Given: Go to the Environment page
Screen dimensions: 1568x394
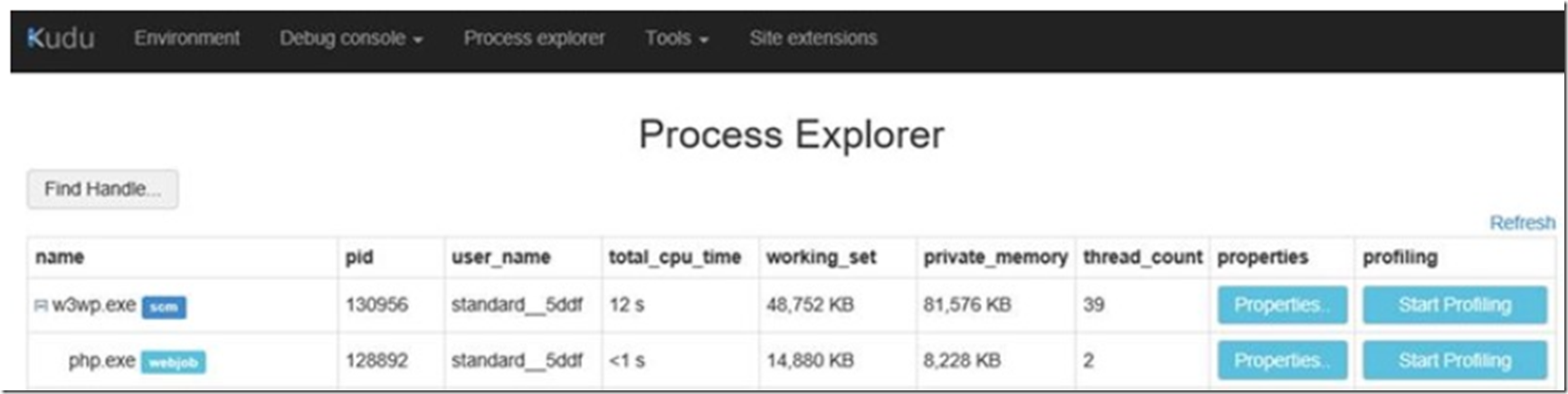Looking at the screenshot, I should 187,38.
